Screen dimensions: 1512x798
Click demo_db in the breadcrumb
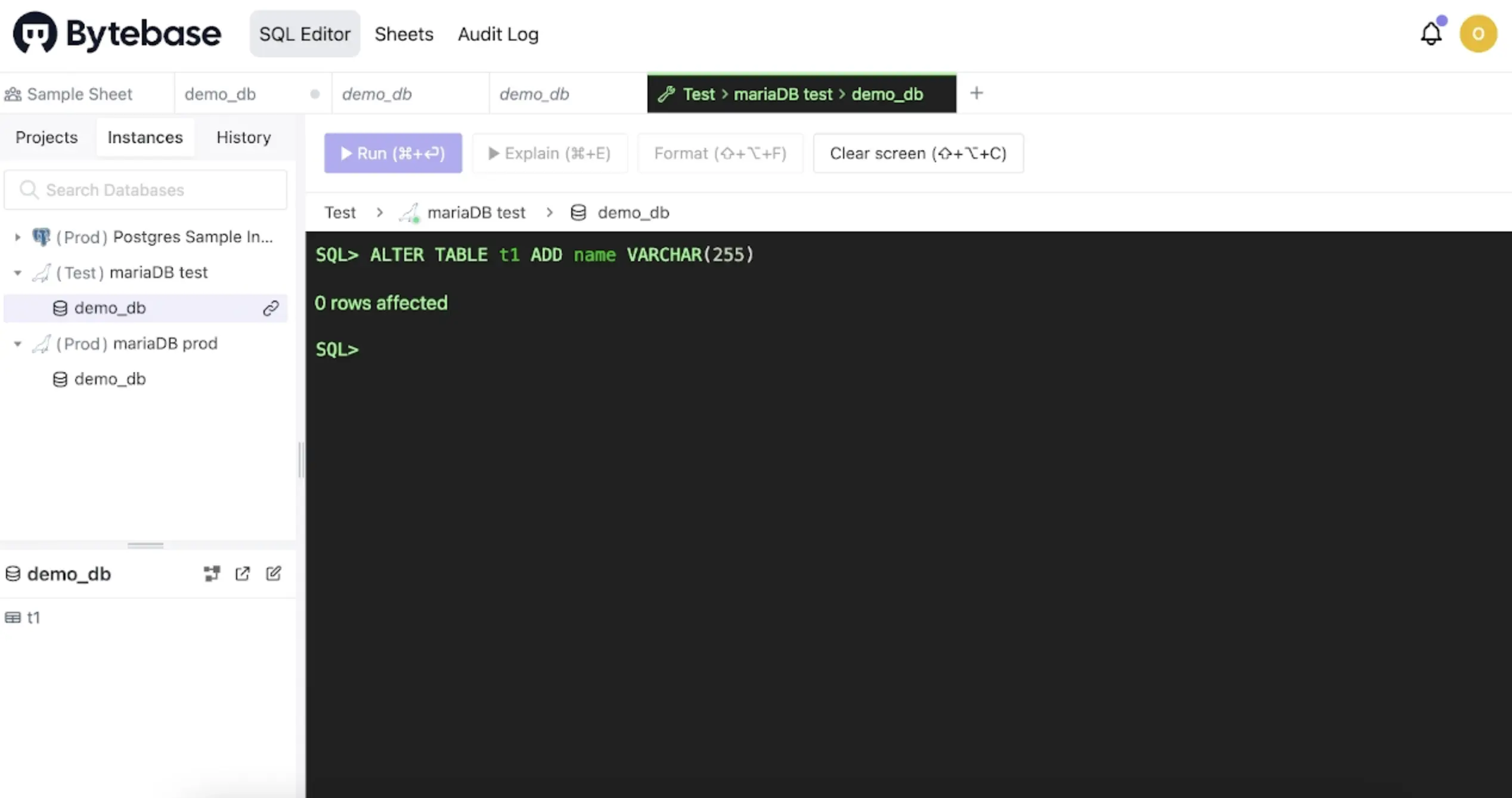633,212
